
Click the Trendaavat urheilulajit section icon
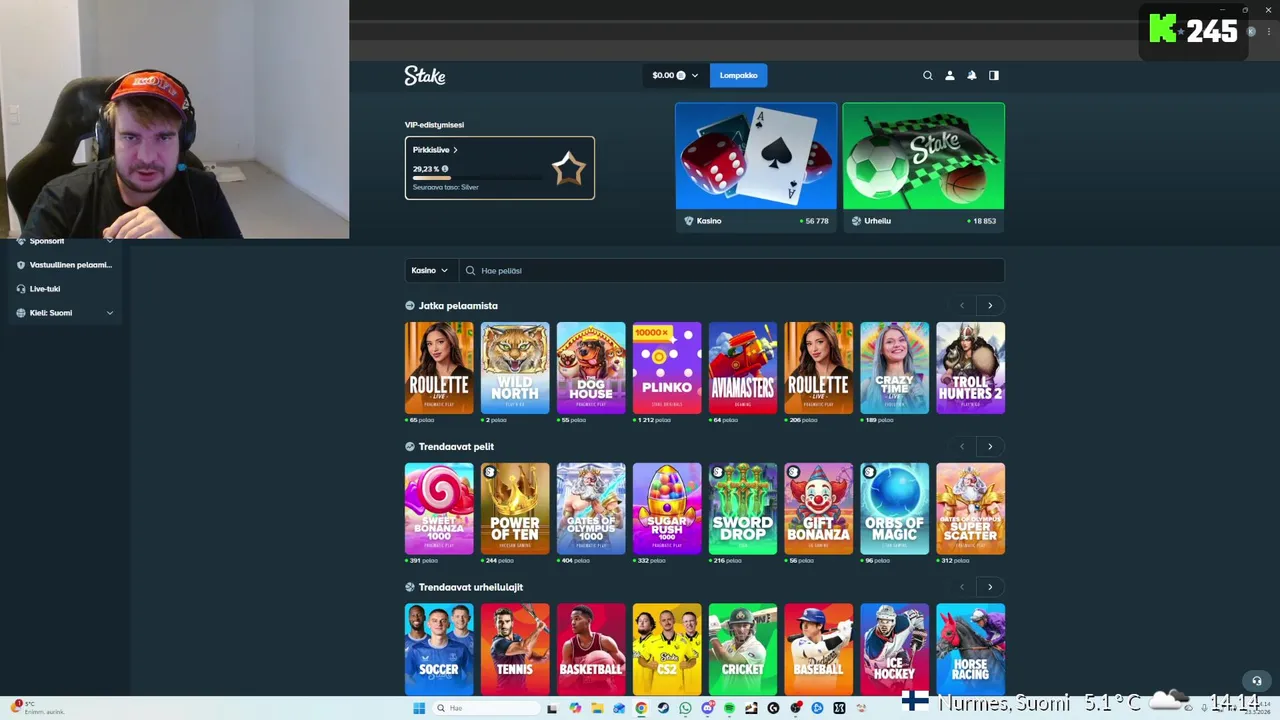pyautogui.click(x=410, y=587)
